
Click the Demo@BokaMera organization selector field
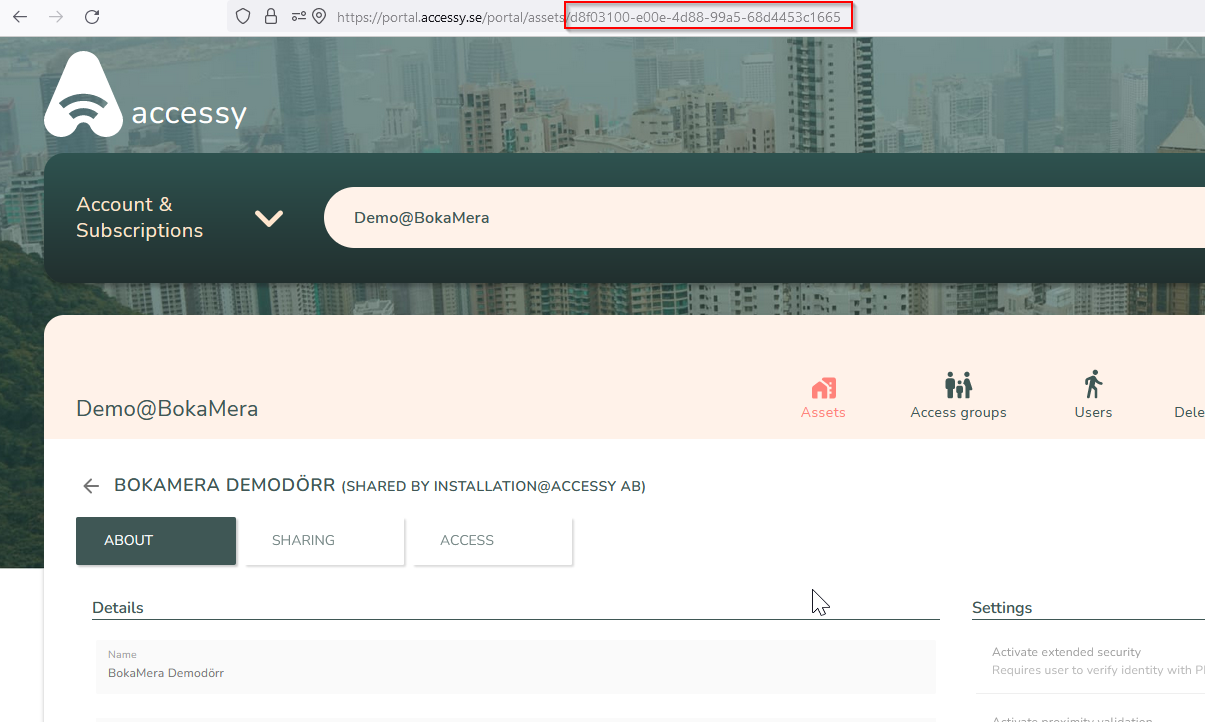pyautogui.click(x=764, y=218)
